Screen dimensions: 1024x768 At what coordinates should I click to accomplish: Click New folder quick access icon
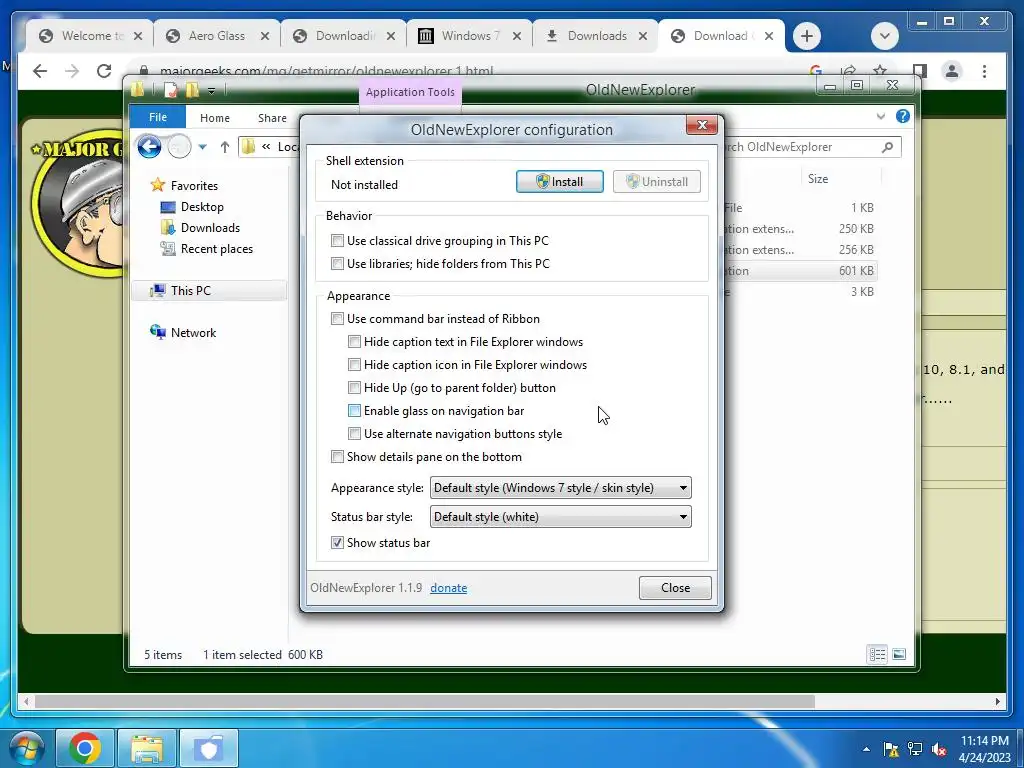pos(192,90)
